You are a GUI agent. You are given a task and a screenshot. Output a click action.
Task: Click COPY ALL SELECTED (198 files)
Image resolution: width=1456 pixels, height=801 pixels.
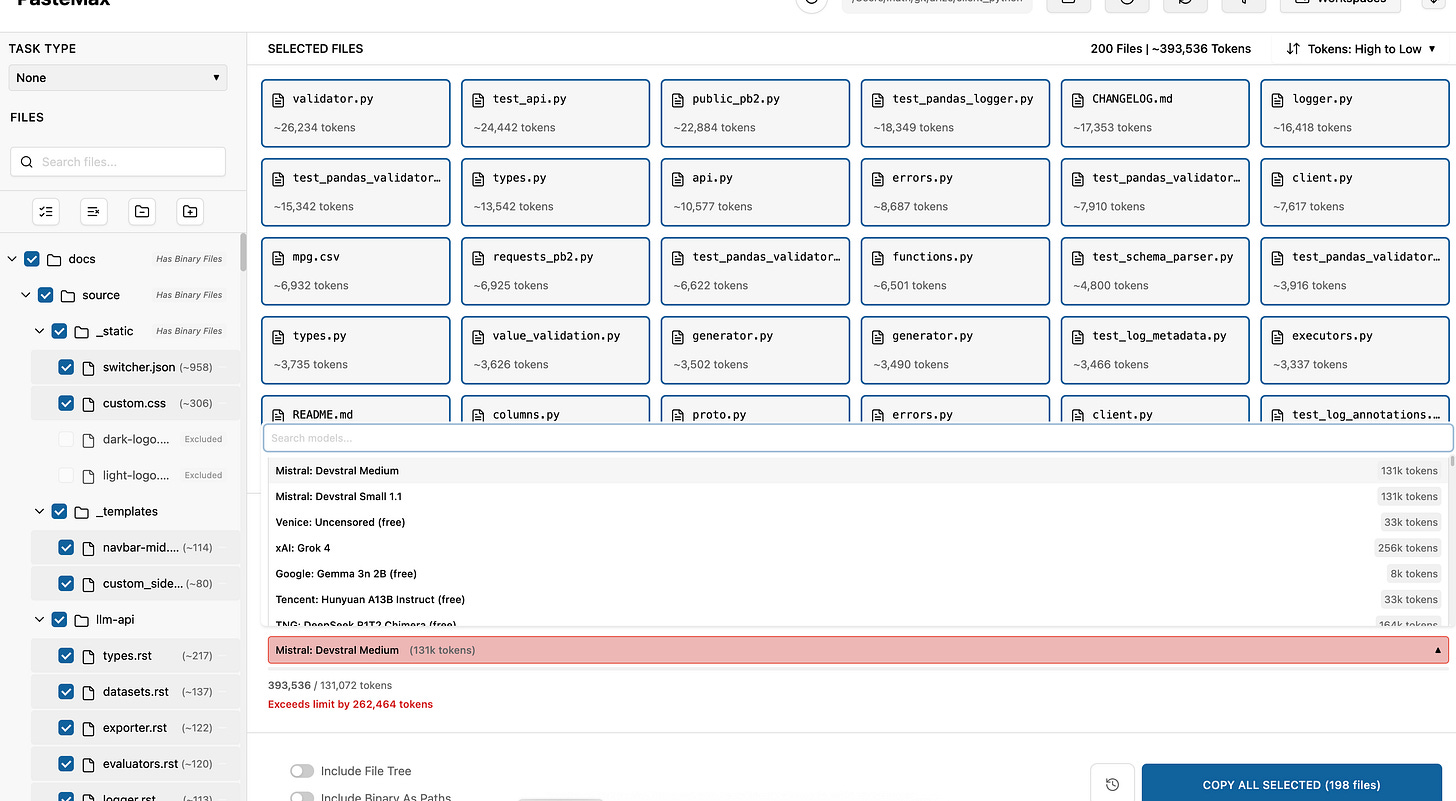coord(1291,784)
